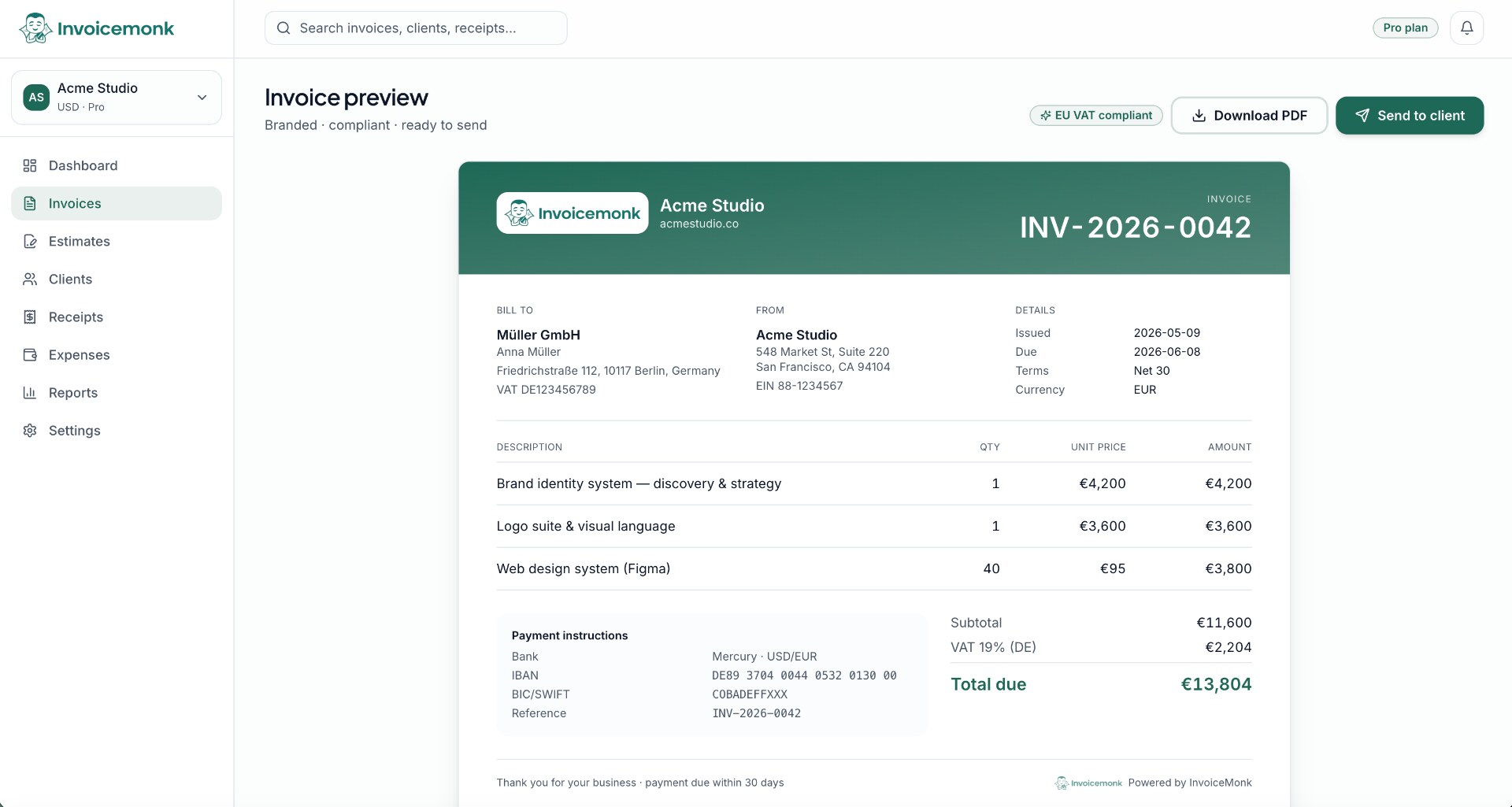Open the Reports section
This screenshot has width=1512, height=807.
click(117, 392)
